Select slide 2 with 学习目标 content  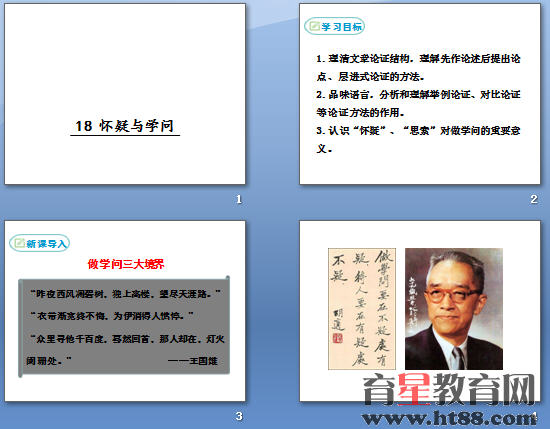tap(420, 94)
